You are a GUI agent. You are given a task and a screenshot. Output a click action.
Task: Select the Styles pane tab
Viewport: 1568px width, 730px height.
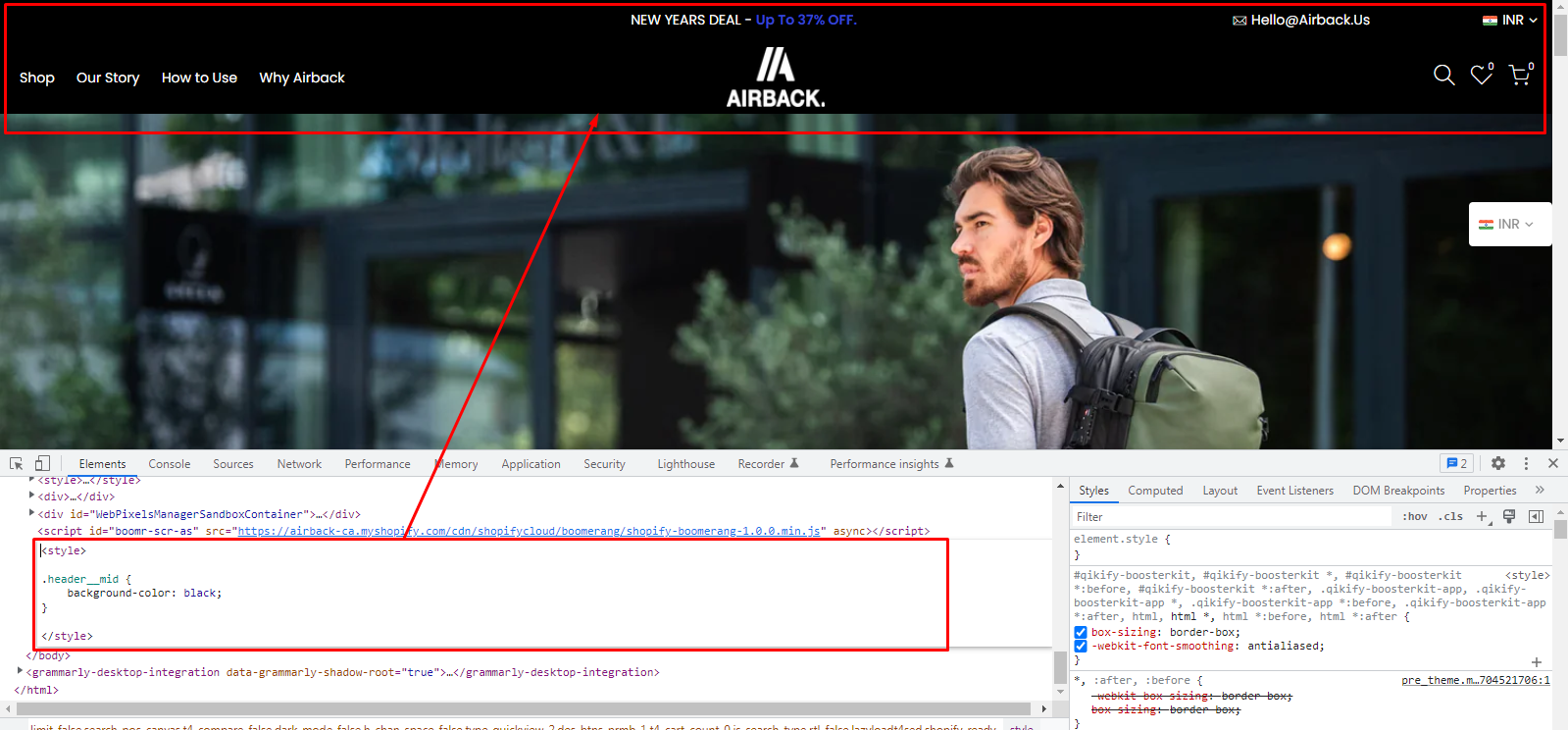tap(1093, 491)
